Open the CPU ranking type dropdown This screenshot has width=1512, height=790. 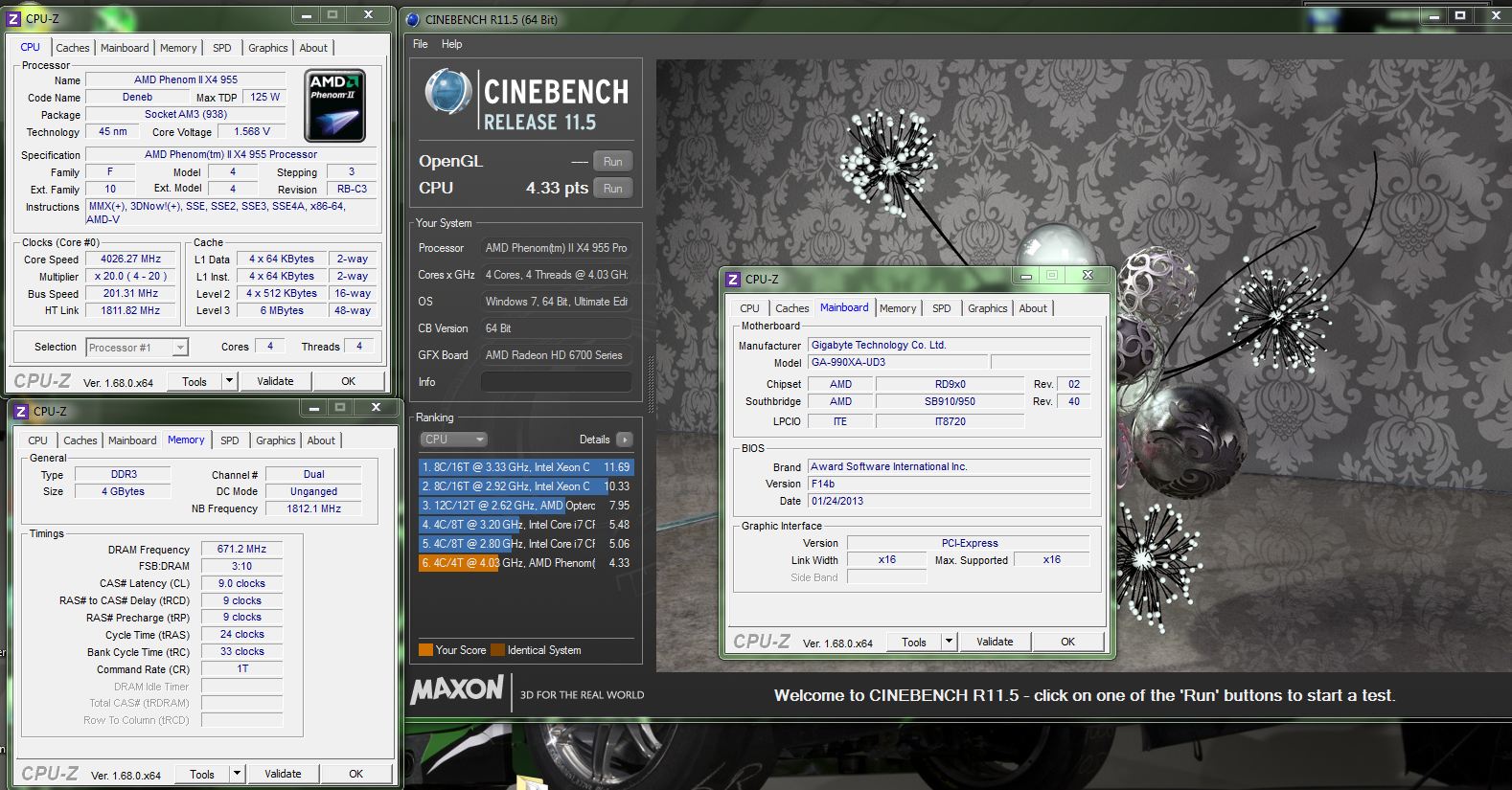(x=454, y=440)
